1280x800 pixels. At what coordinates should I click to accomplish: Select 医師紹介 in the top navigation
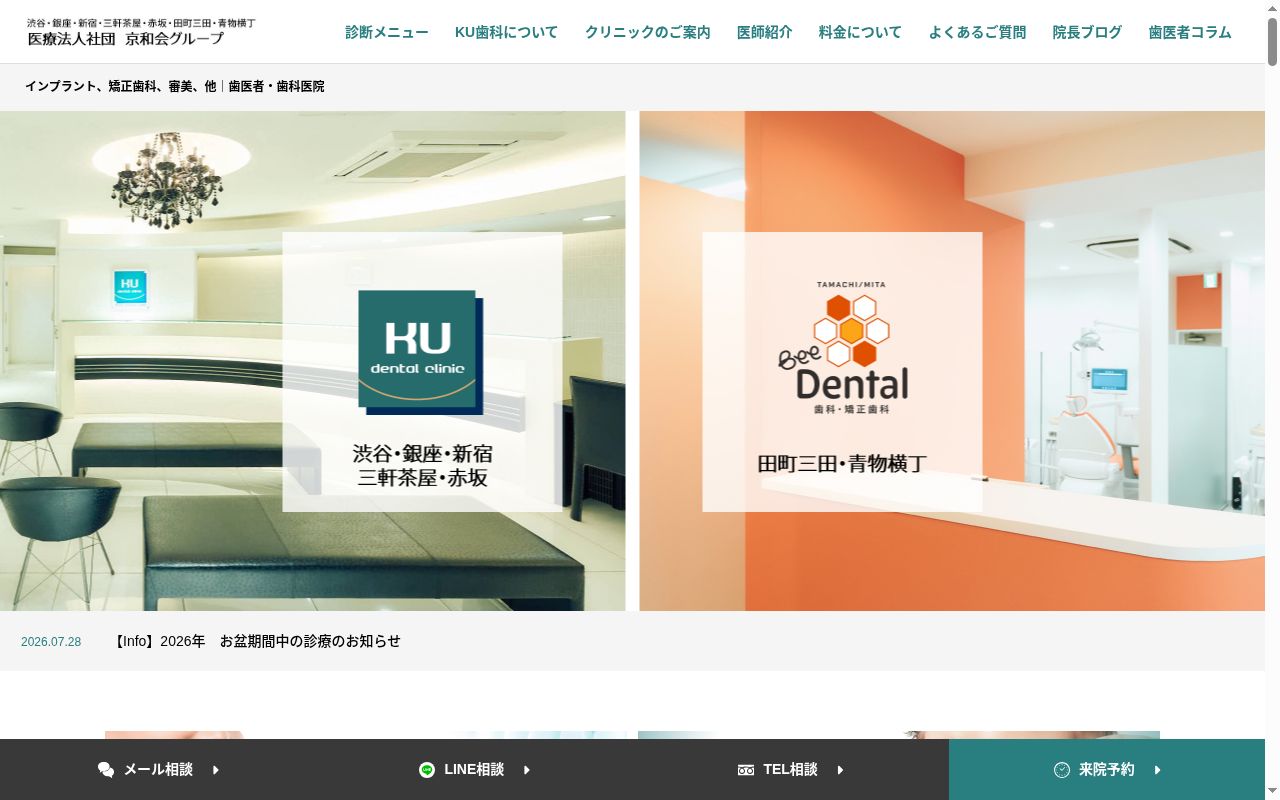(x=764, y=32)
